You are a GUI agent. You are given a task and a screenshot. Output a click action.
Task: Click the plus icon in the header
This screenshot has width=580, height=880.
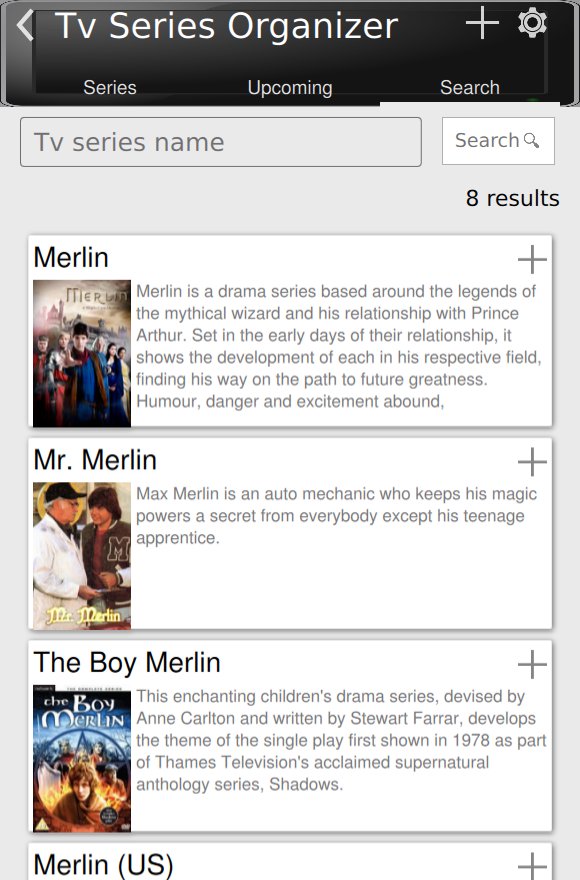tap(482, 24)
